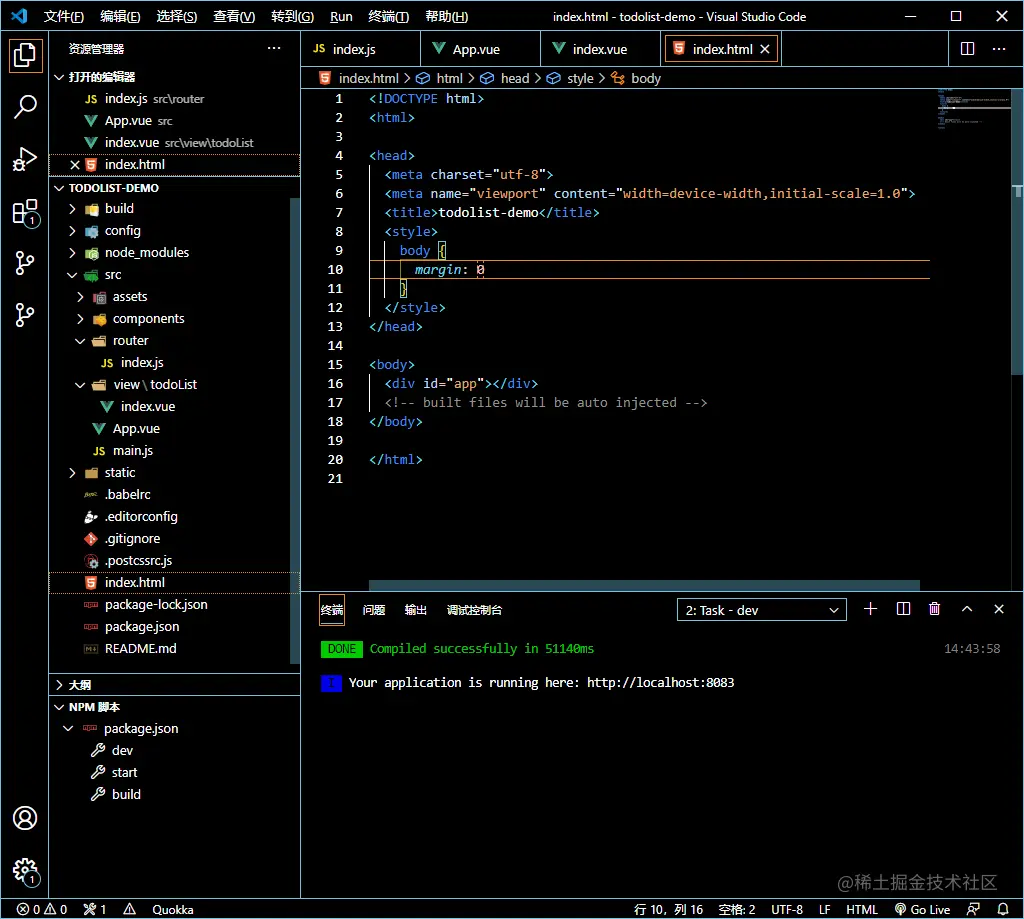This screenshot has width=1024, height=919.
Task: Switch to the 调试控制台 debug console tab
Action: coord(474,610)
